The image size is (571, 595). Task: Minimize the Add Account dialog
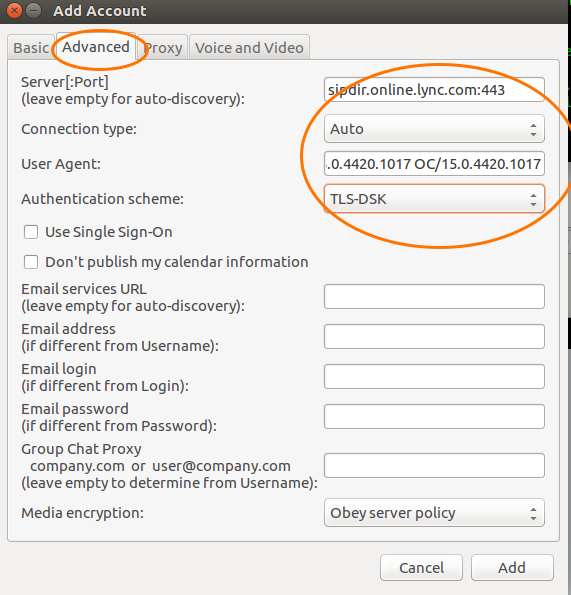point(34,11)
